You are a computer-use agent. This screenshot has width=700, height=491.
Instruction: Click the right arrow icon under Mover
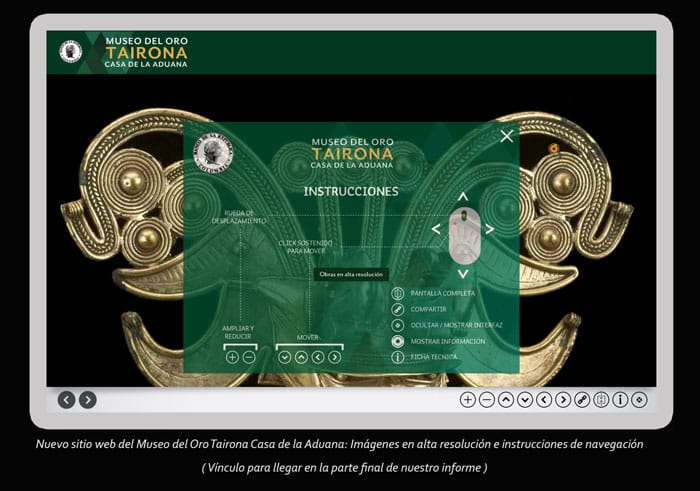tap(335, 357)
